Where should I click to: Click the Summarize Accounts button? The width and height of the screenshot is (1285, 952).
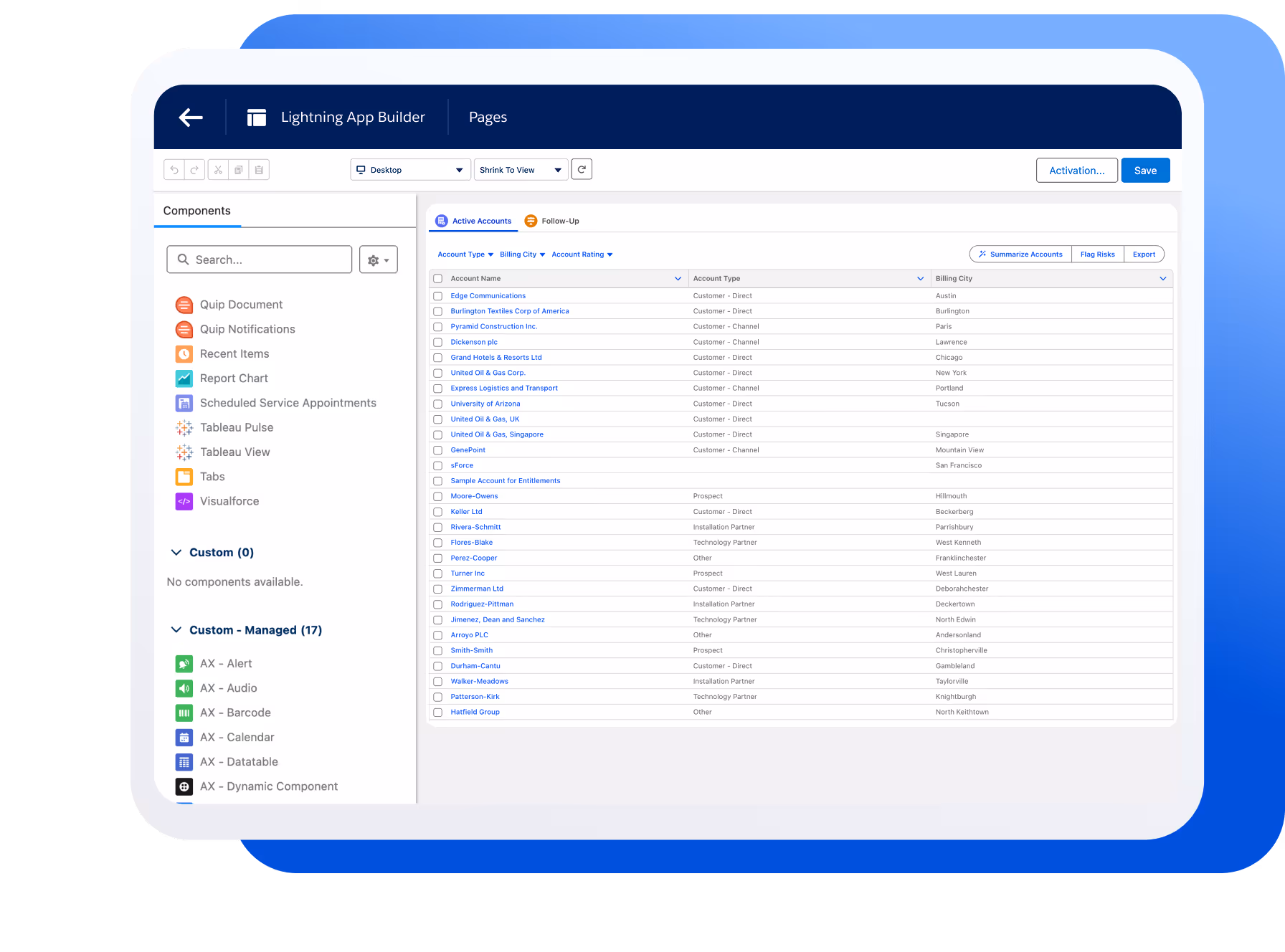coord(1020,254)
